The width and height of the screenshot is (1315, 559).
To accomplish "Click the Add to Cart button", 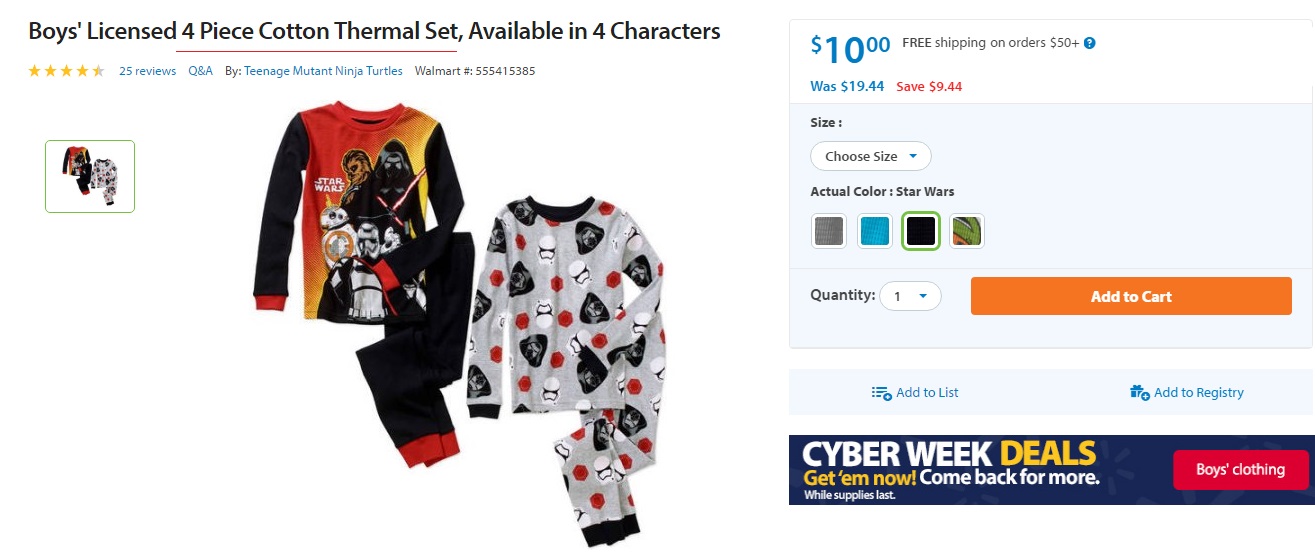I will tap(1131, 296).
